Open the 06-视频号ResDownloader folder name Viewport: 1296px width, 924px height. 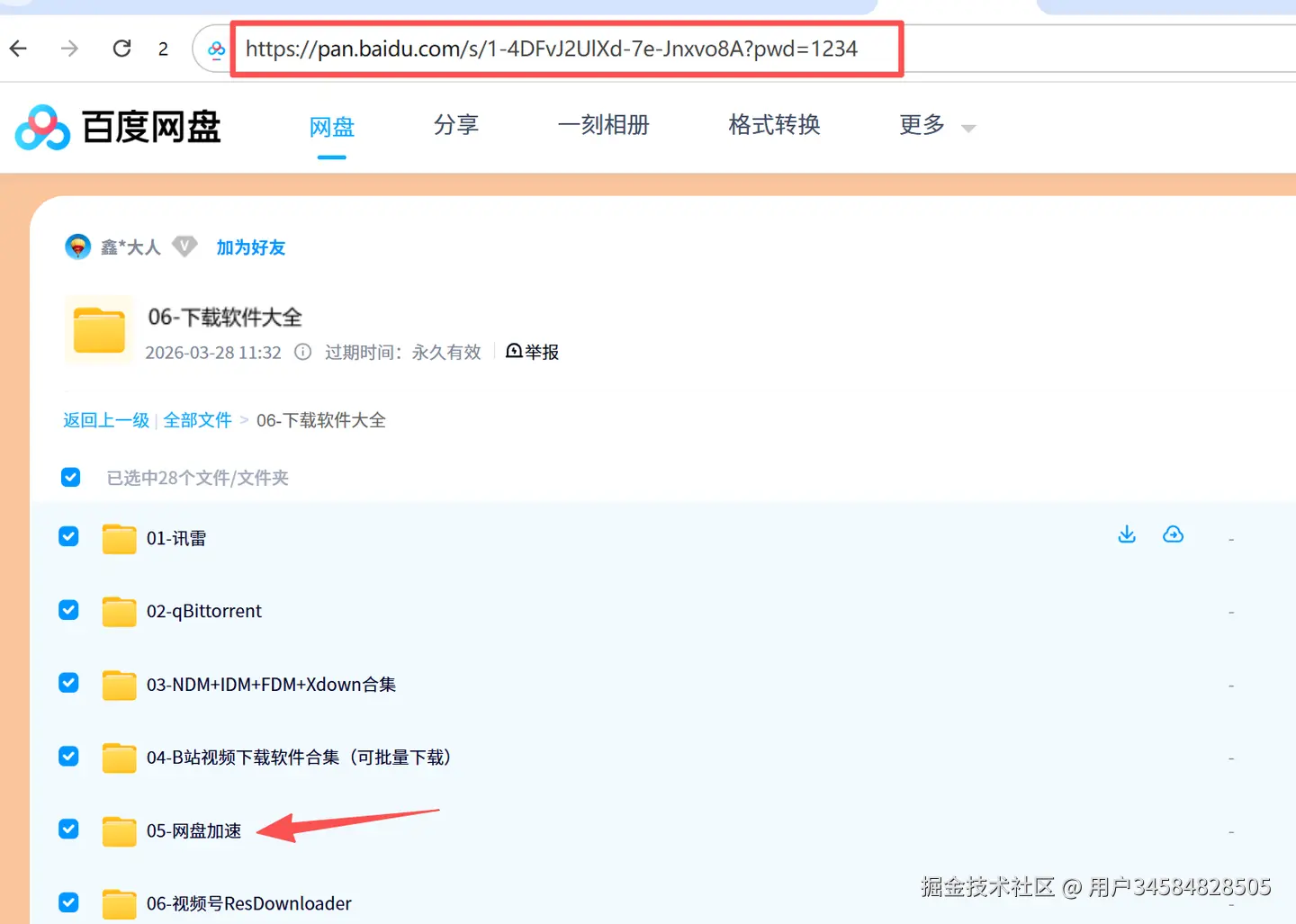[249, 903]
